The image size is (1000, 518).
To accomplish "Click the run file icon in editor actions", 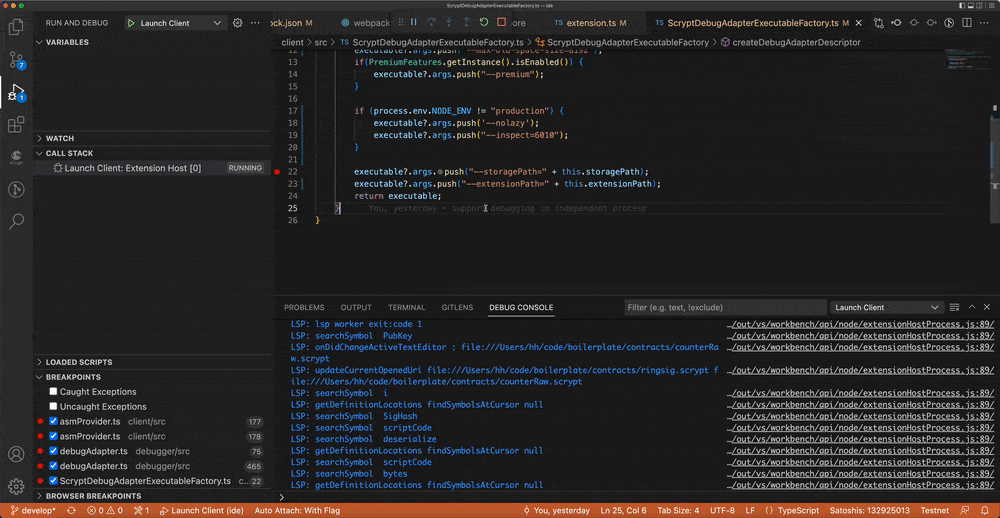I will click(x=948, y=23).
